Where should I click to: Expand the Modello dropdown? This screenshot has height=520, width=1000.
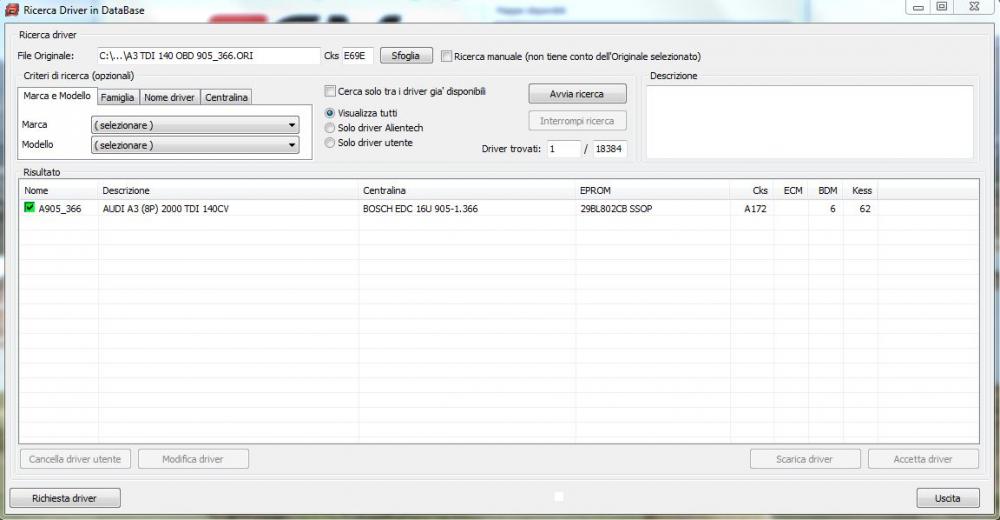coord(195,145)
